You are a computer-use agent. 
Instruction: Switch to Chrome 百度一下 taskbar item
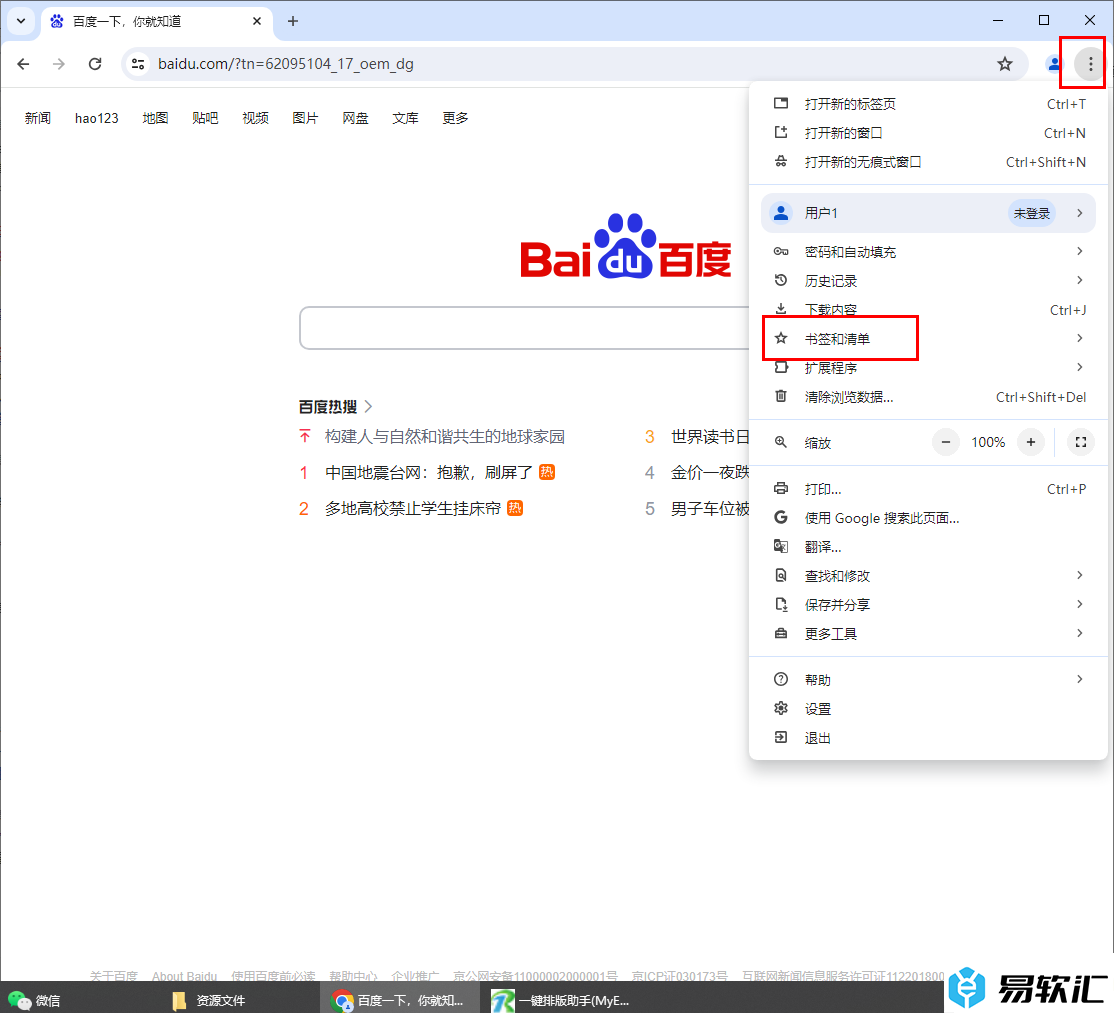click(399, 1000)
